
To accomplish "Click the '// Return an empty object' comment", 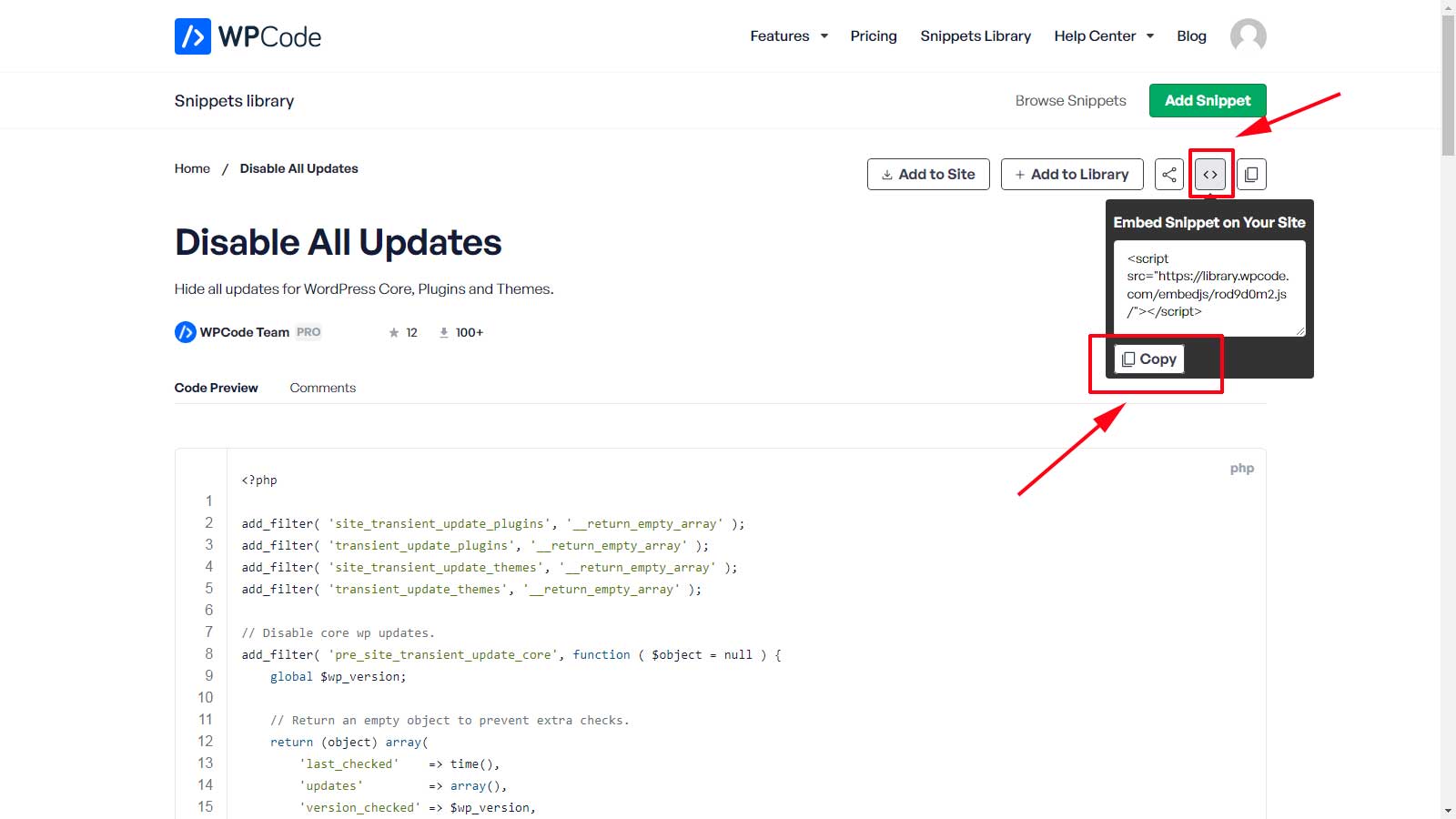I will [450, 721].
